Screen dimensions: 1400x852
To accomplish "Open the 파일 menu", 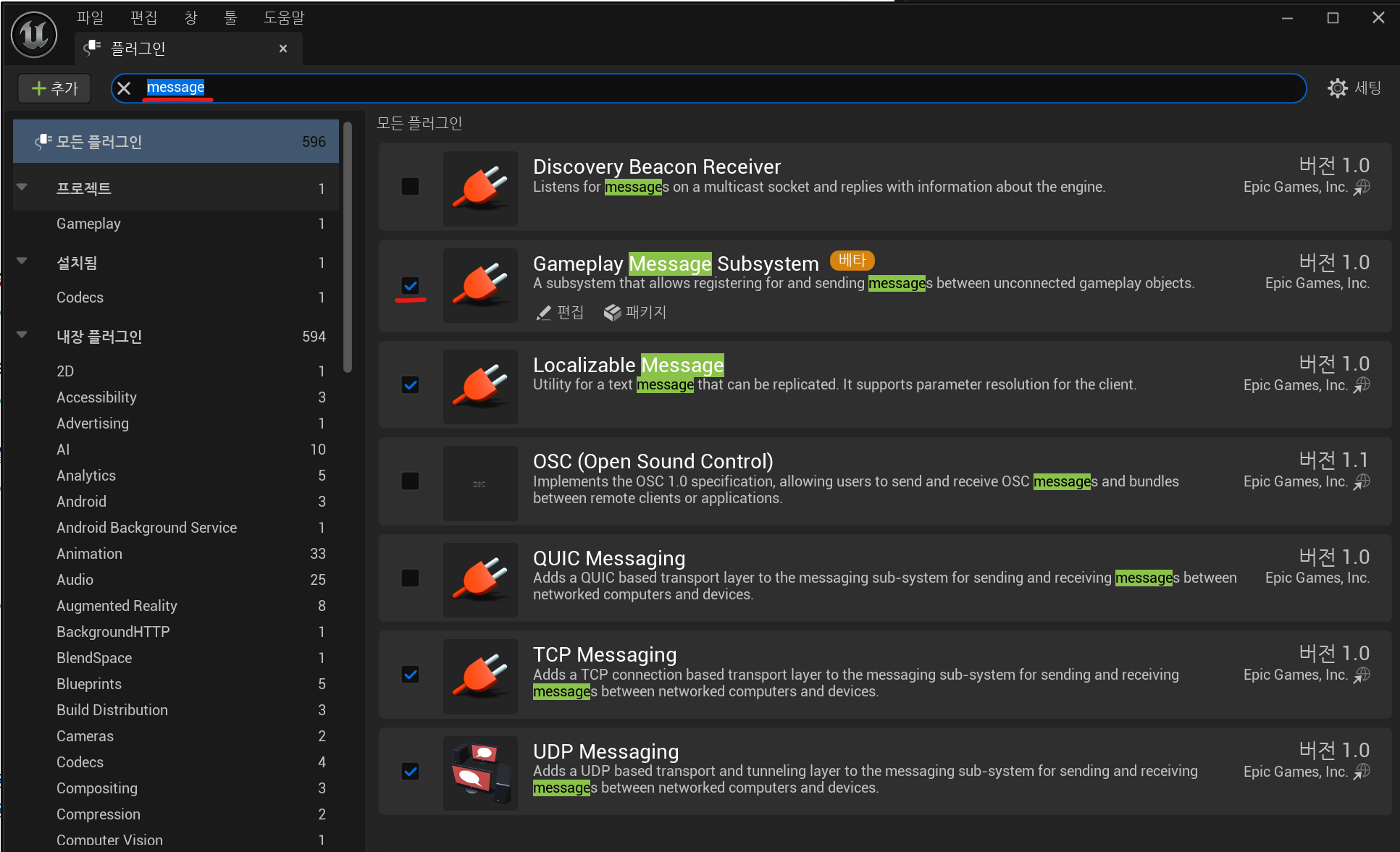I will [90, 17].
